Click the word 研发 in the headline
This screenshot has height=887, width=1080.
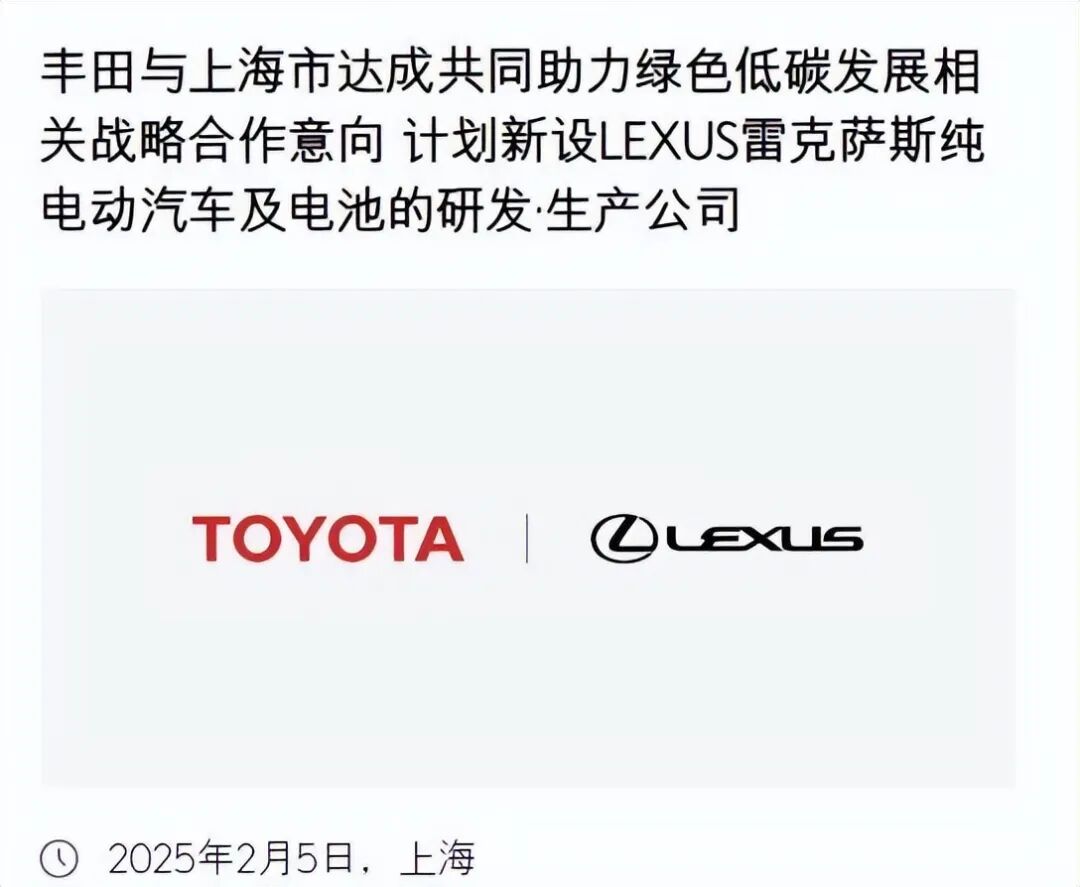click(x=486, y=209)
